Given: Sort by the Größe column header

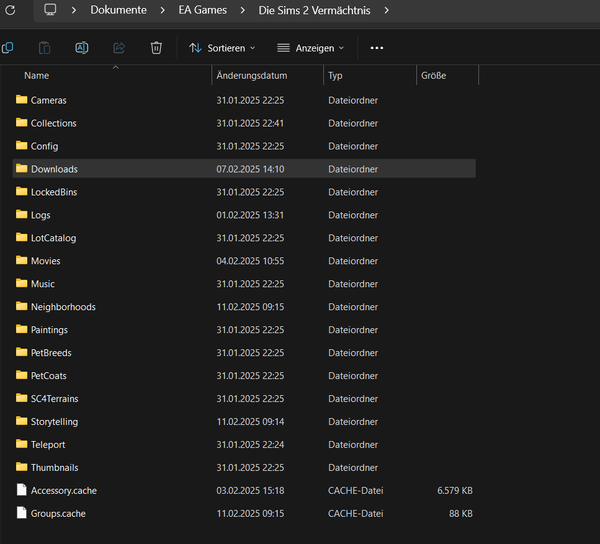Looking at the screenshot, I should 433,75.
